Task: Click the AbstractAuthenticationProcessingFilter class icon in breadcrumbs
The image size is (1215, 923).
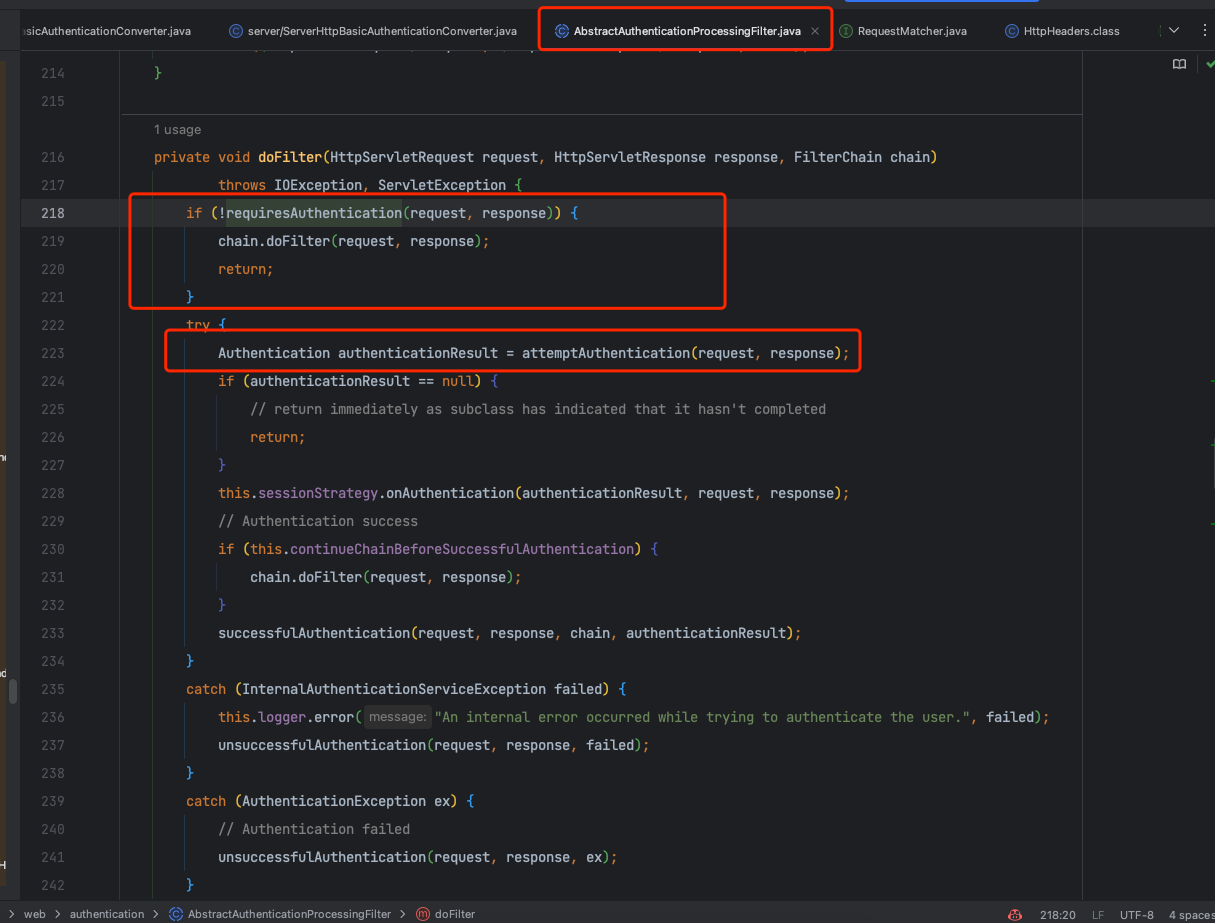Action: (176, 914)
